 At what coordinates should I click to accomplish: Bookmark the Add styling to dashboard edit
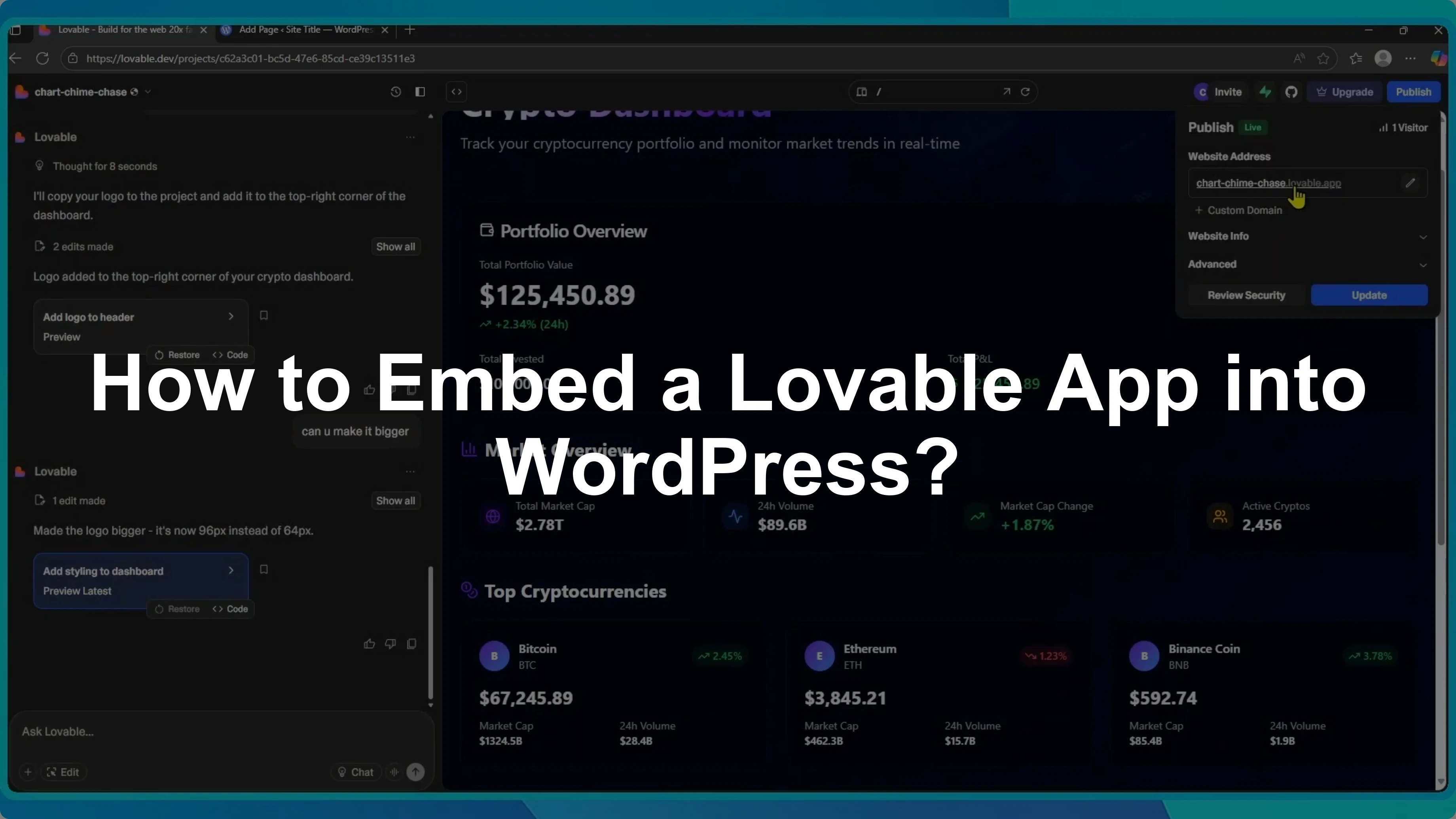point(264,569)
